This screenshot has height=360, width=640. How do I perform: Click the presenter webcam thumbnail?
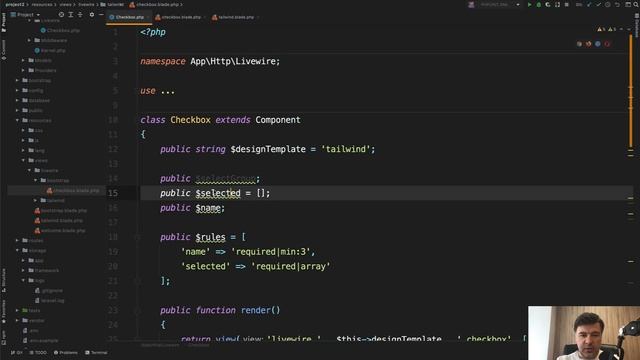point(584,333)
